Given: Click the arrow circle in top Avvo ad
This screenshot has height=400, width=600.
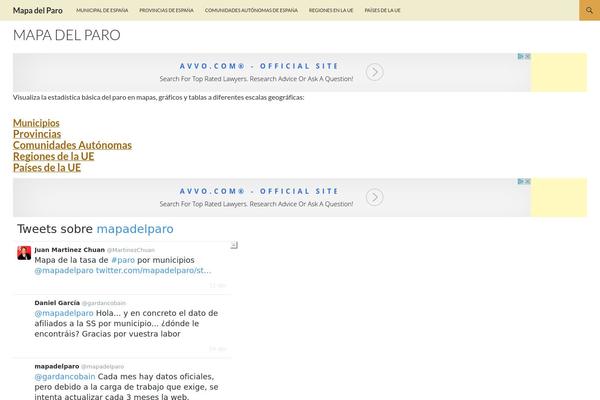Looking at the screenshot, I should (x=374, y=72).
